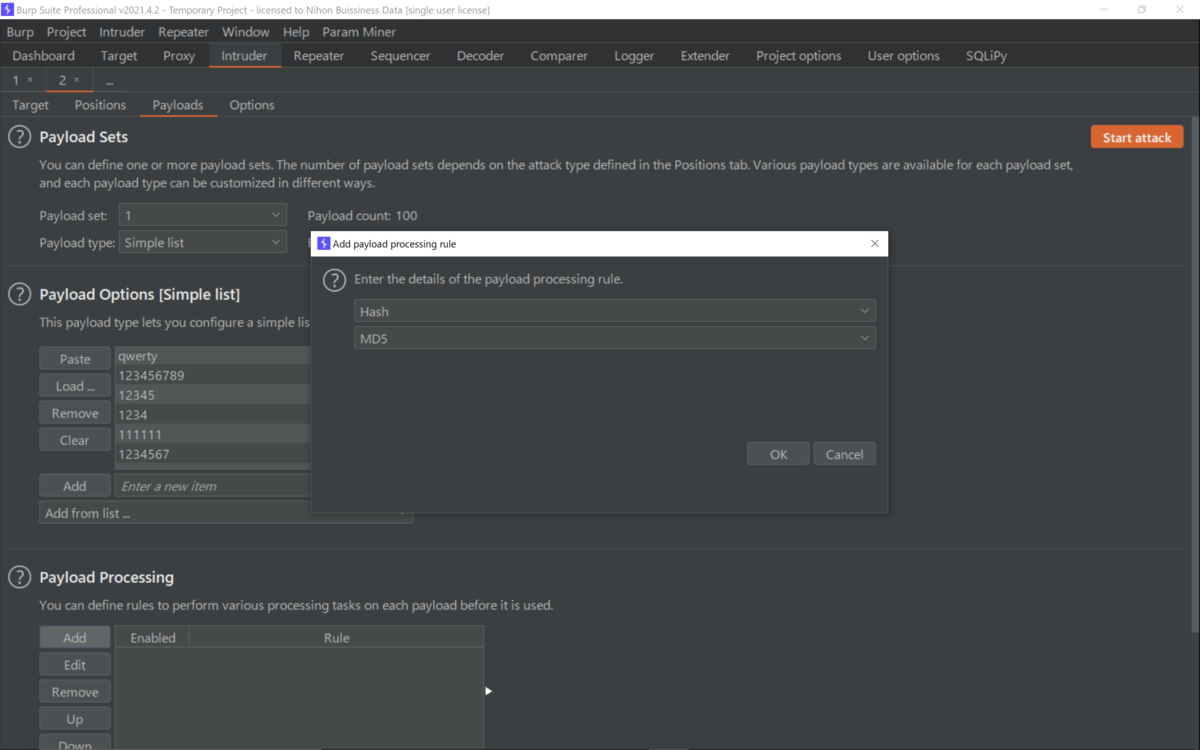Close the Add payload processing rule dialog

[x=875, y=243]
